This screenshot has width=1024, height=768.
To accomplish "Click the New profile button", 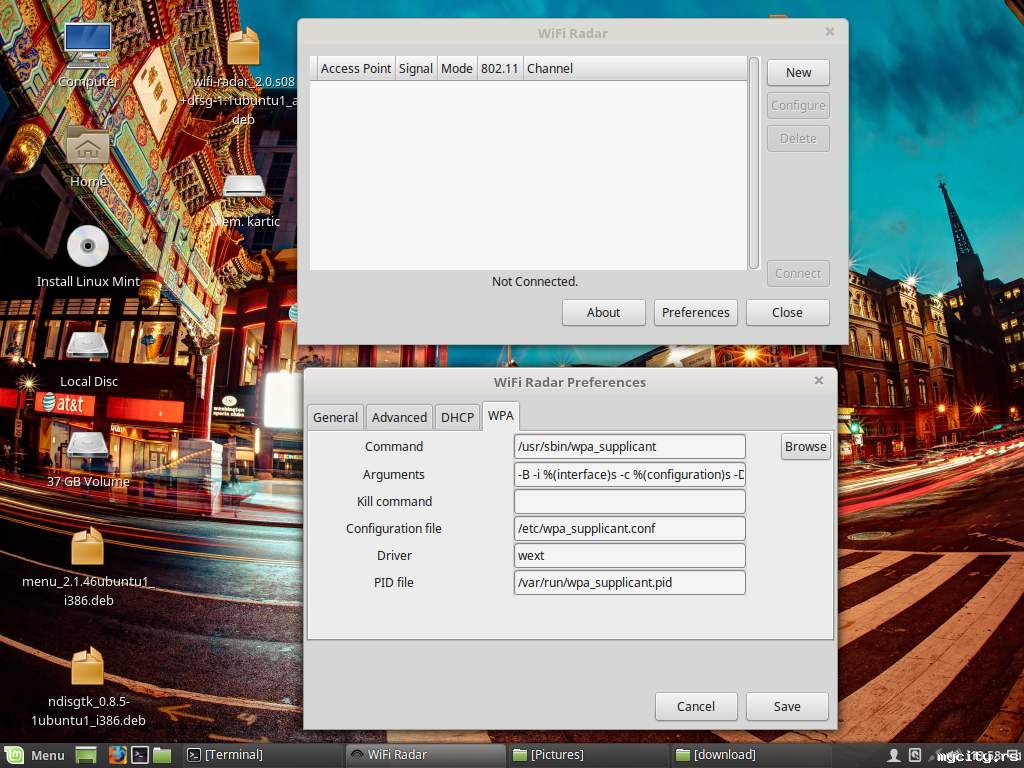I will pos(798,72).
